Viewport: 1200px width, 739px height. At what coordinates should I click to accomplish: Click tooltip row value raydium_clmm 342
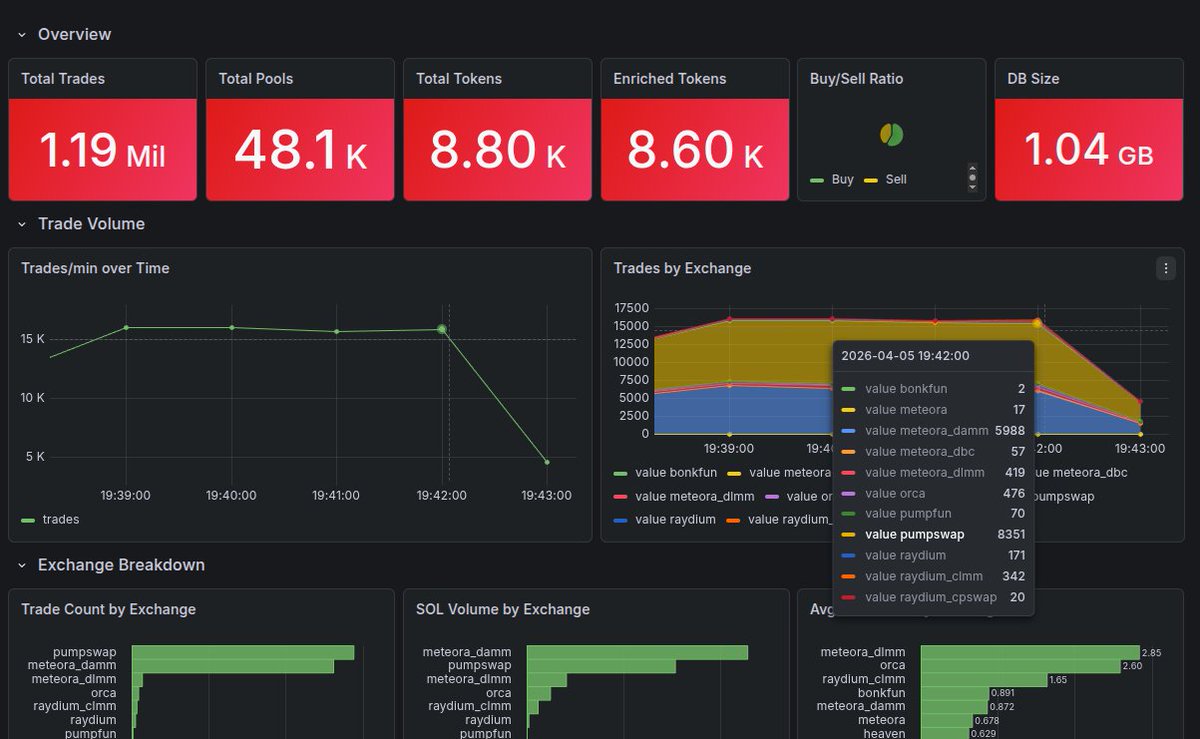[933, 576]
